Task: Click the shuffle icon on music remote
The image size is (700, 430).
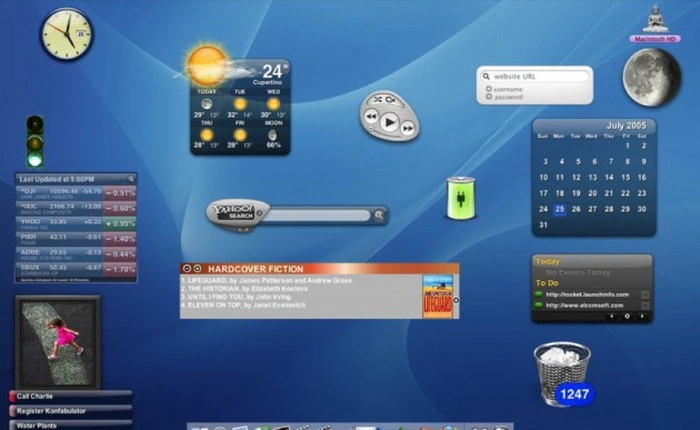Action: (378, 100)
